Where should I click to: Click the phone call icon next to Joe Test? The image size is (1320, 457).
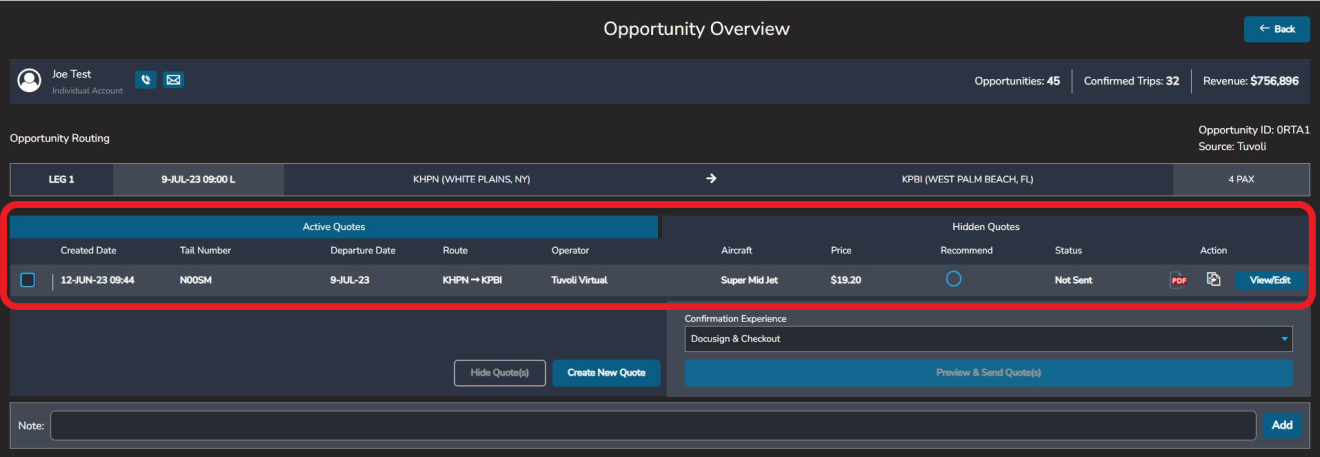pyautogui.click(x=146, y=80)
